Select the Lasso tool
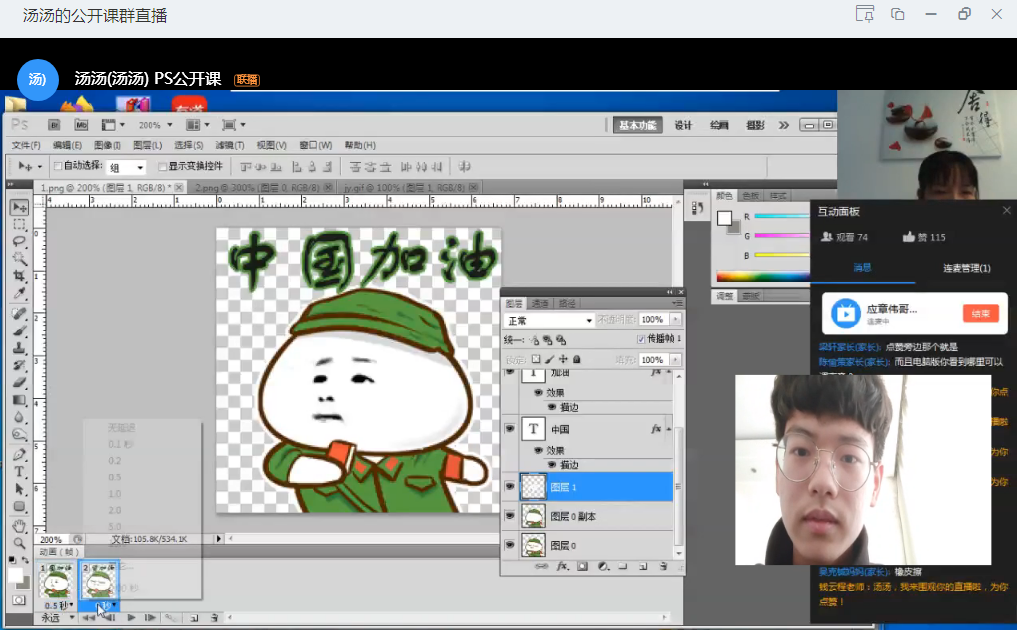 [19, 241]
